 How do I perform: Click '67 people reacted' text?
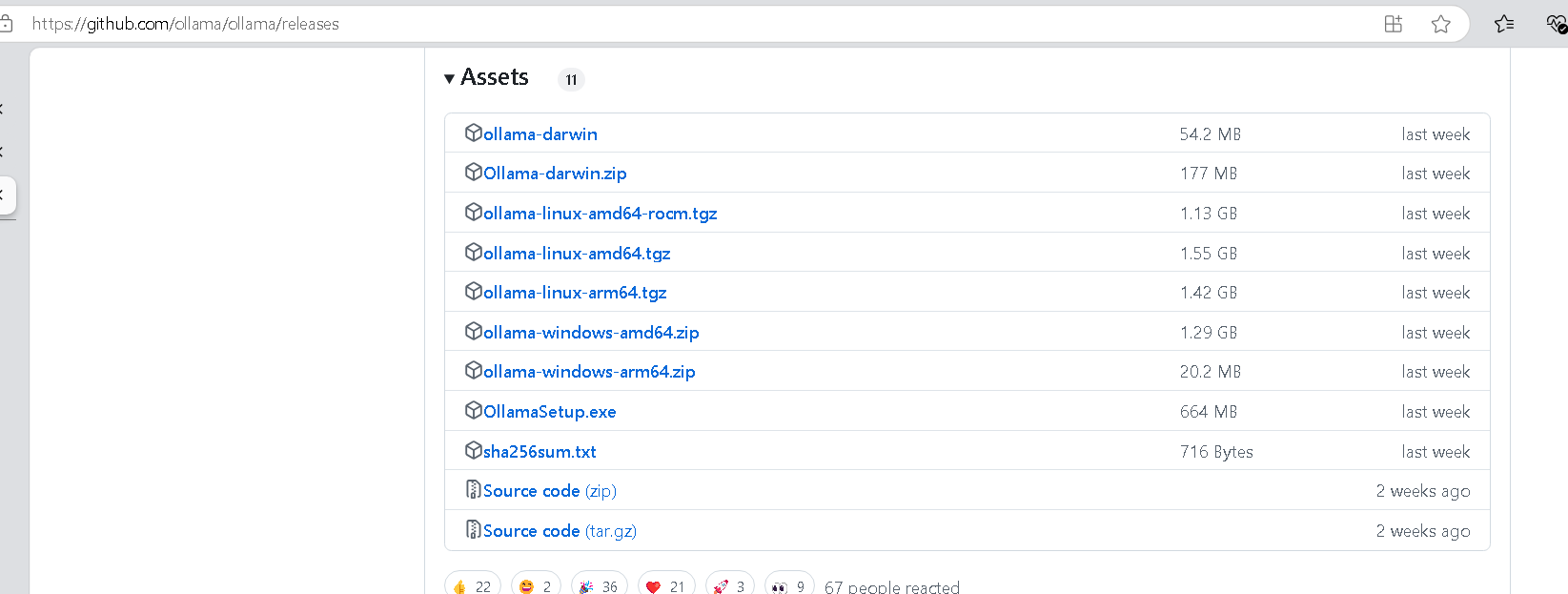coord(892,586)
